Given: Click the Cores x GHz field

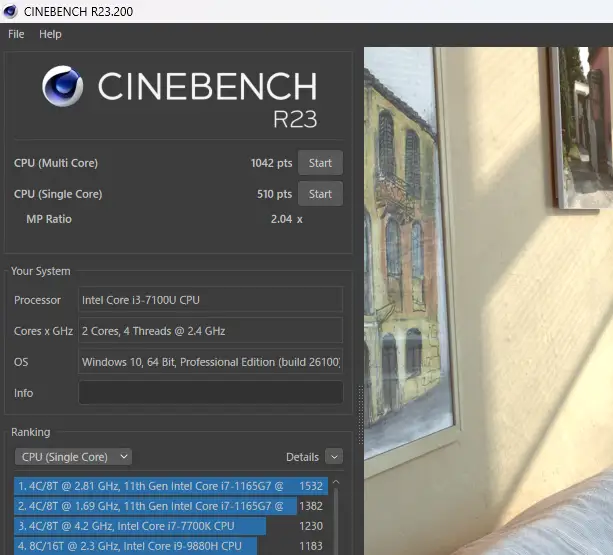Looking at the screenshot, I should (210, 331).
